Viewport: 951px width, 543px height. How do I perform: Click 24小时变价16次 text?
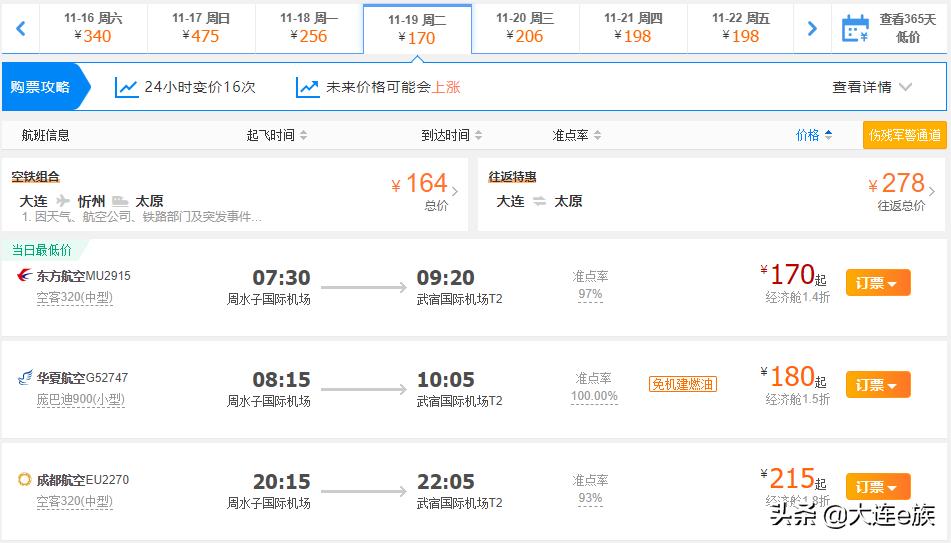click(200, 87)
